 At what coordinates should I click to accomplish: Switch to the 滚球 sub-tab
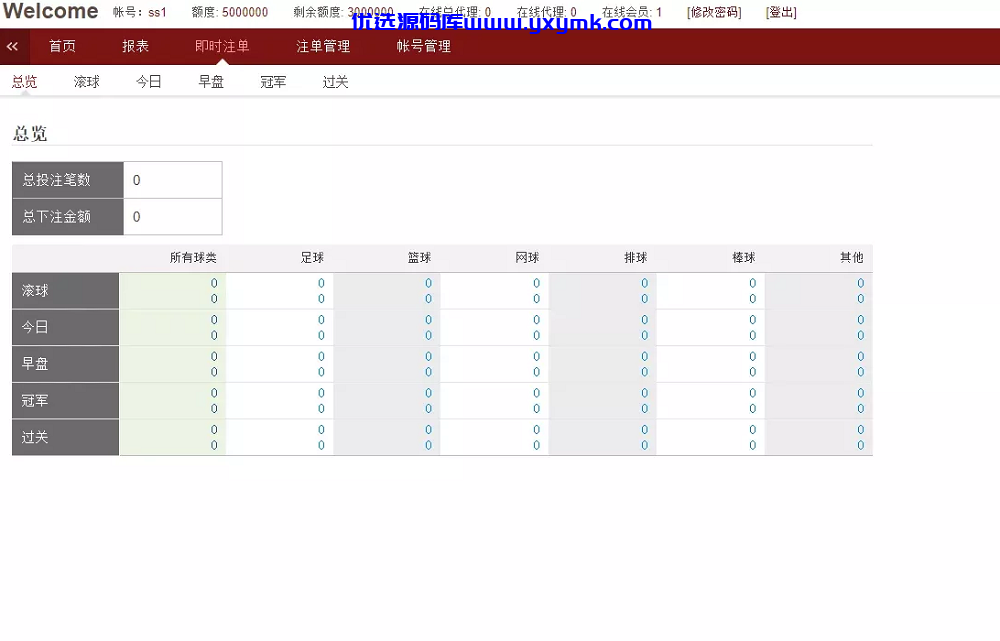(87, 82)
